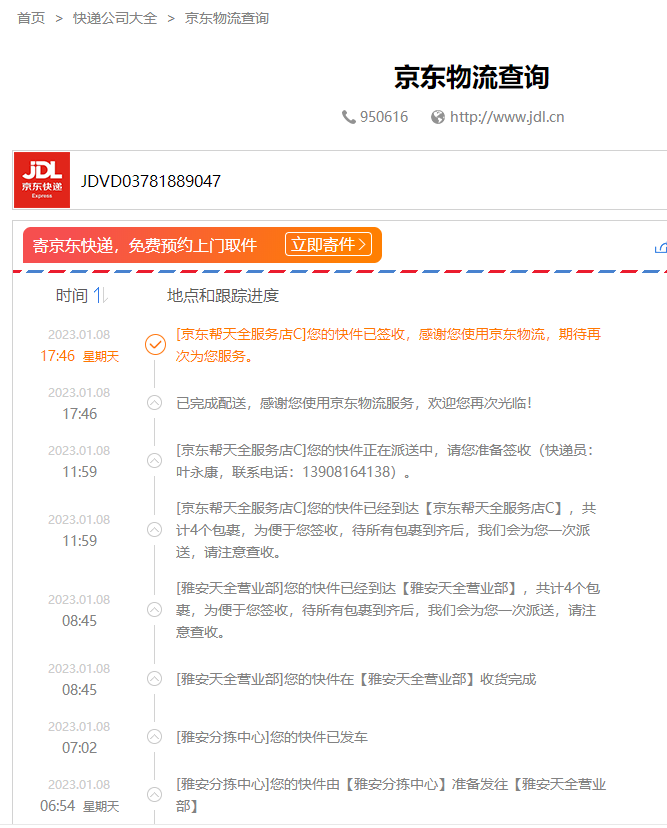This screenshot has width=667, height=828.
Task: Click the timeline marker for 已发车 entry
Action: pyautogui.click(x=154, y=737)
